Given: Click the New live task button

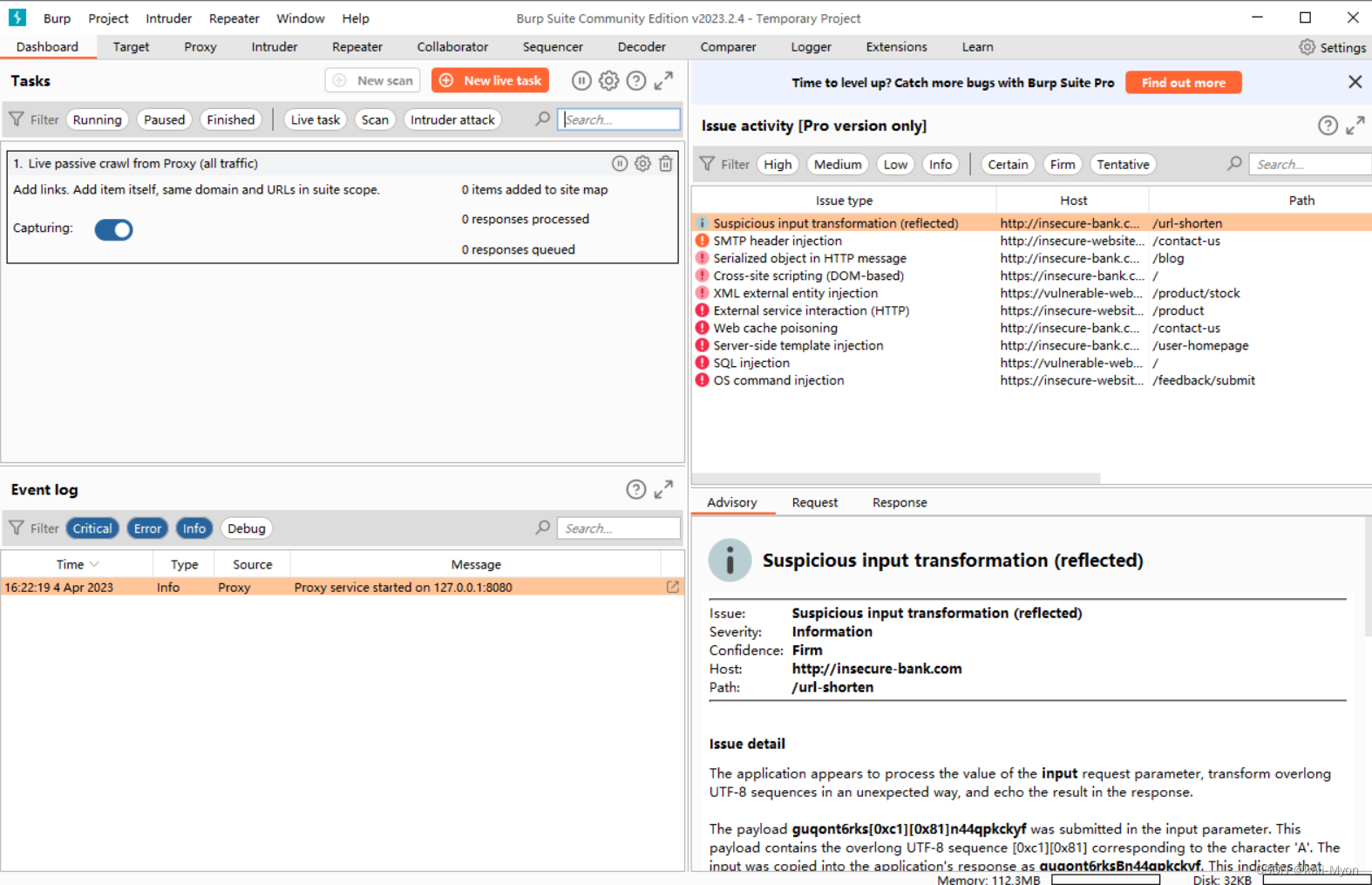Looking at the screenshot, I should point(490,80).
